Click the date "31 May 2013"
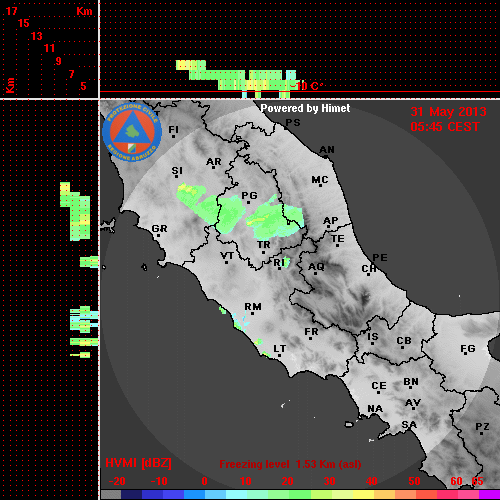The height and width of the screenshot is (500, 500). point(448,112)
